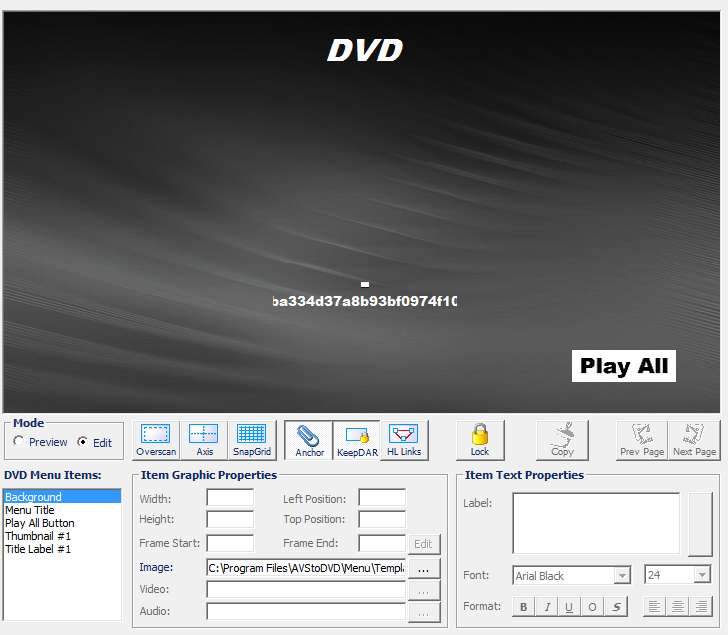Apply underline text format

click(x=569, y=607)
